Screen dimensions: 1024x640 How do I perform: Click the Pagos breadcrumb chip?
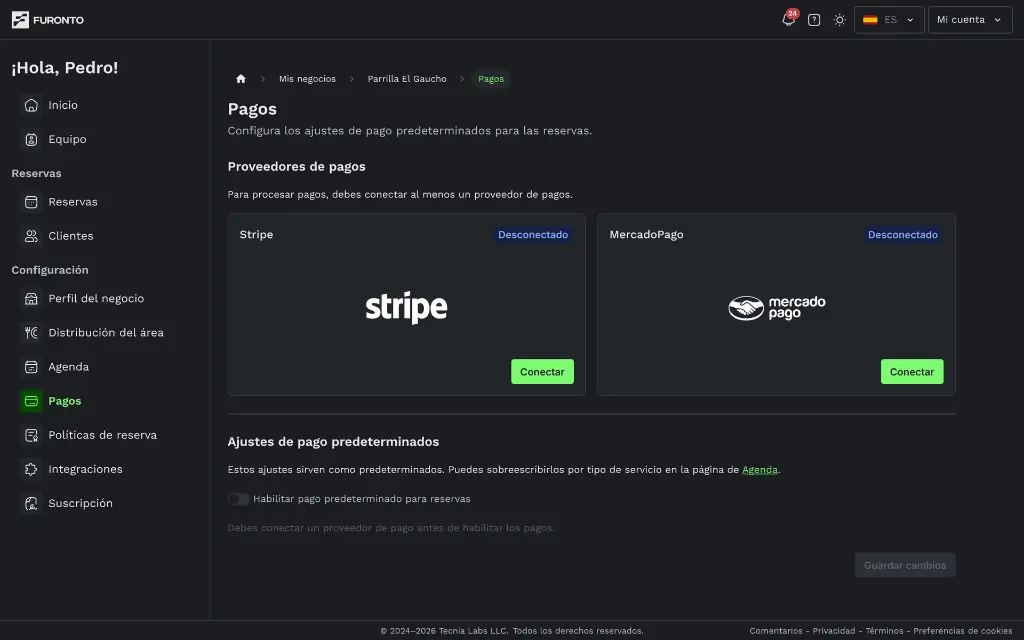tap(491, 79)
